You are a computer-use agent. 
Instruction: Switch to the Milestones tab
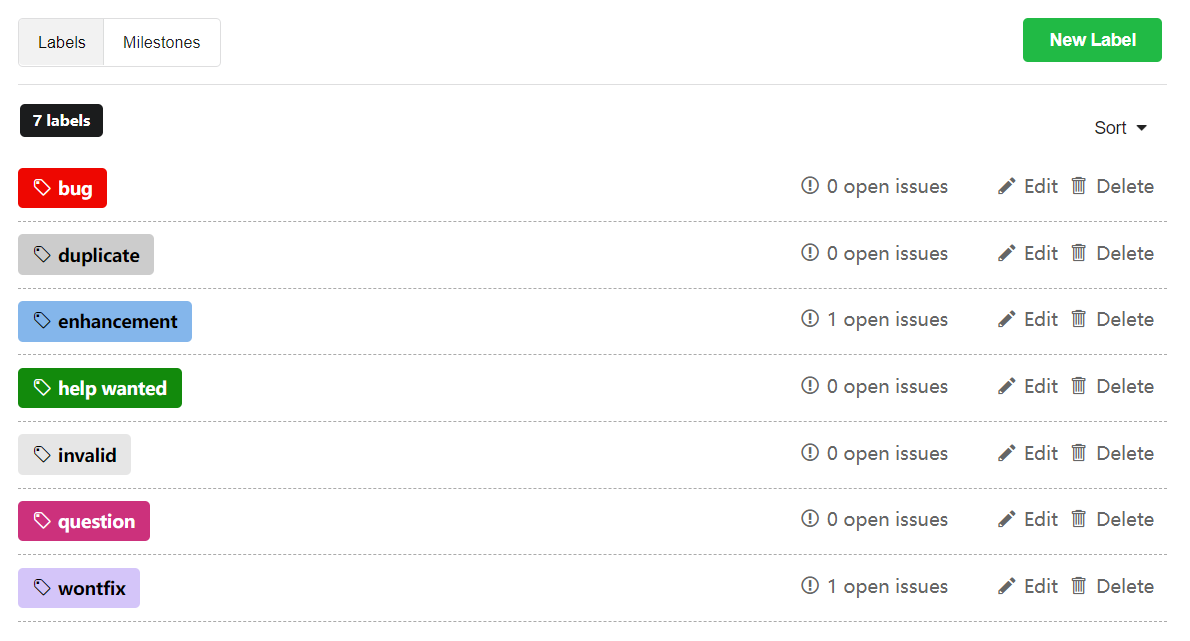(162, 42)
